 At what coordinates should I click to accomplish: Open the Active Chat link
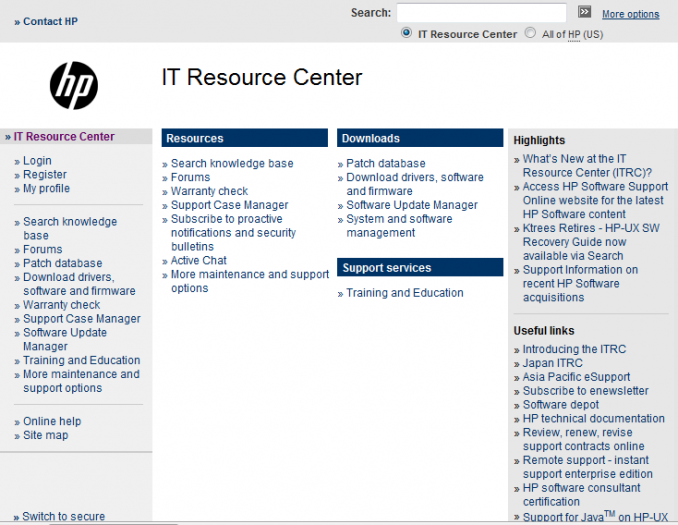click(x=198, y=260)
